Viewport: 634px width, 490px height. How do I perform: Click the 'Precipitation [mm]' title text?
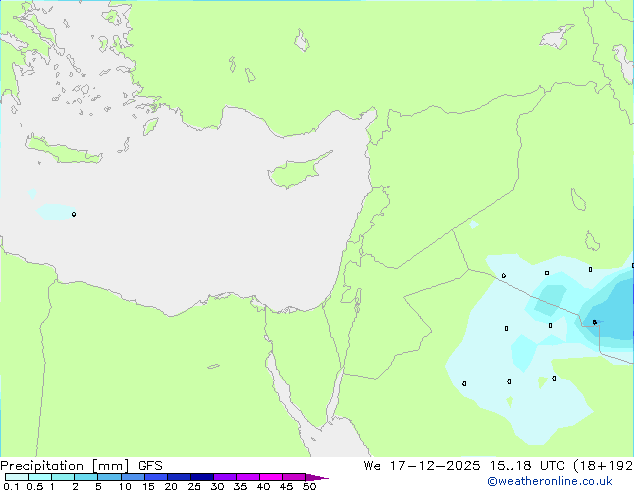65,466
